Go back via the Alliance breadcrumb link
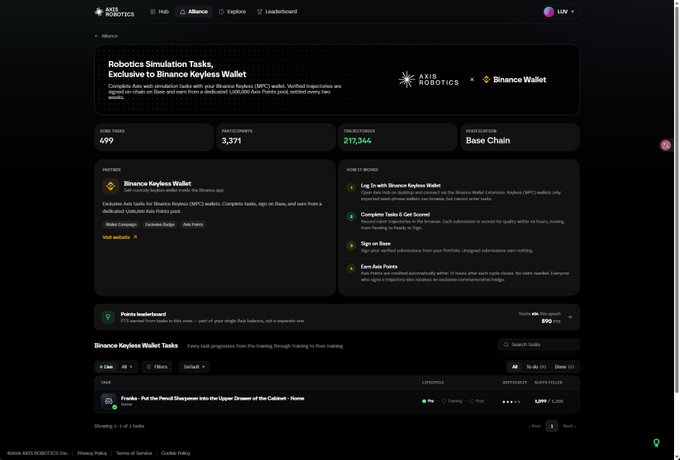Screen dimensions: 680x460 pyautogui.click(x=106, y=36)
